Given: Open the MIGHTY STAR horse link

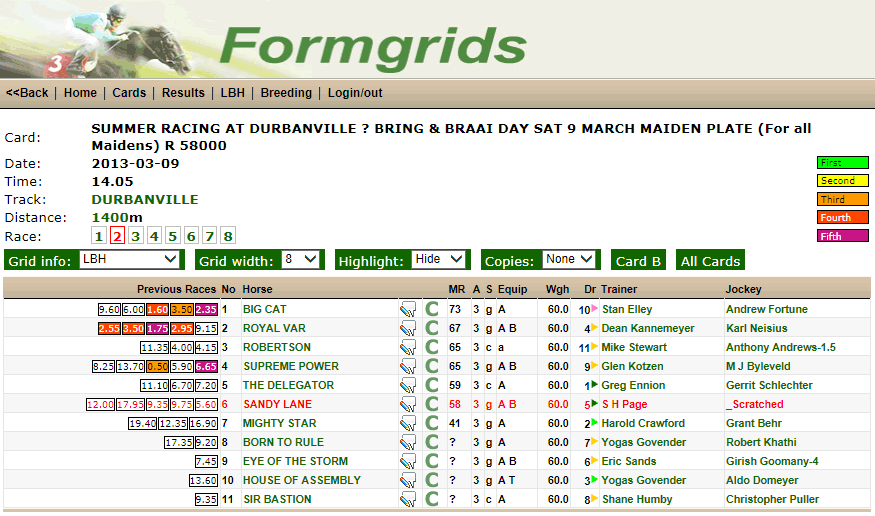Looking at the screenshot, I should (x=280, y=423).
